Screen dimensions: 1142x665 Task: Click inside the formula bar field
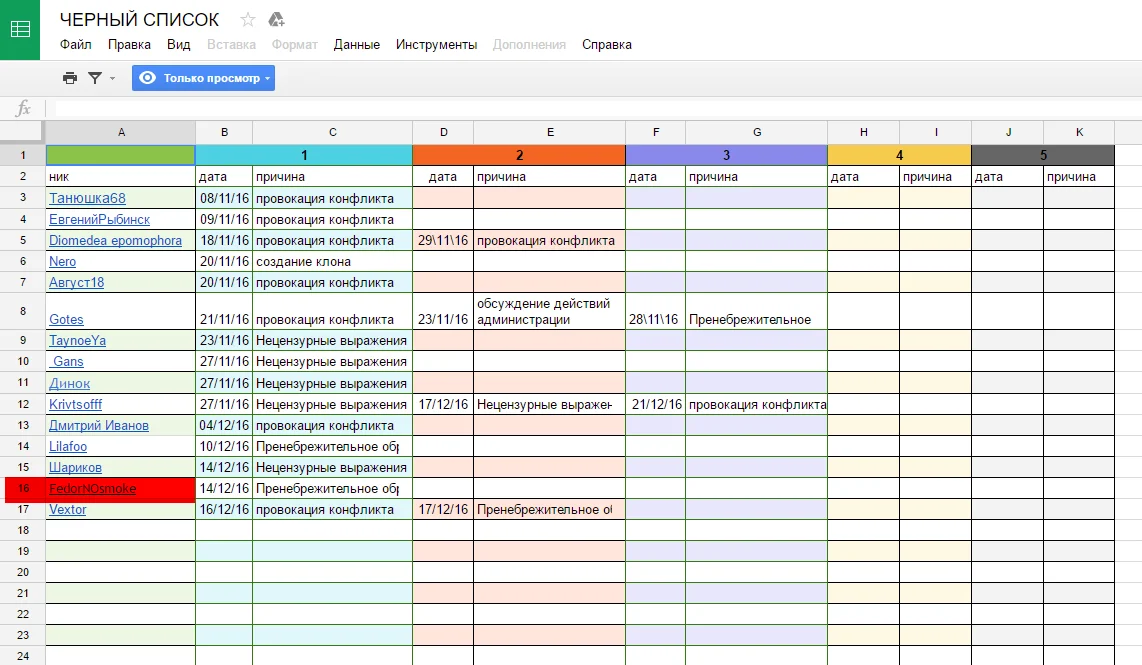[590, 108]
